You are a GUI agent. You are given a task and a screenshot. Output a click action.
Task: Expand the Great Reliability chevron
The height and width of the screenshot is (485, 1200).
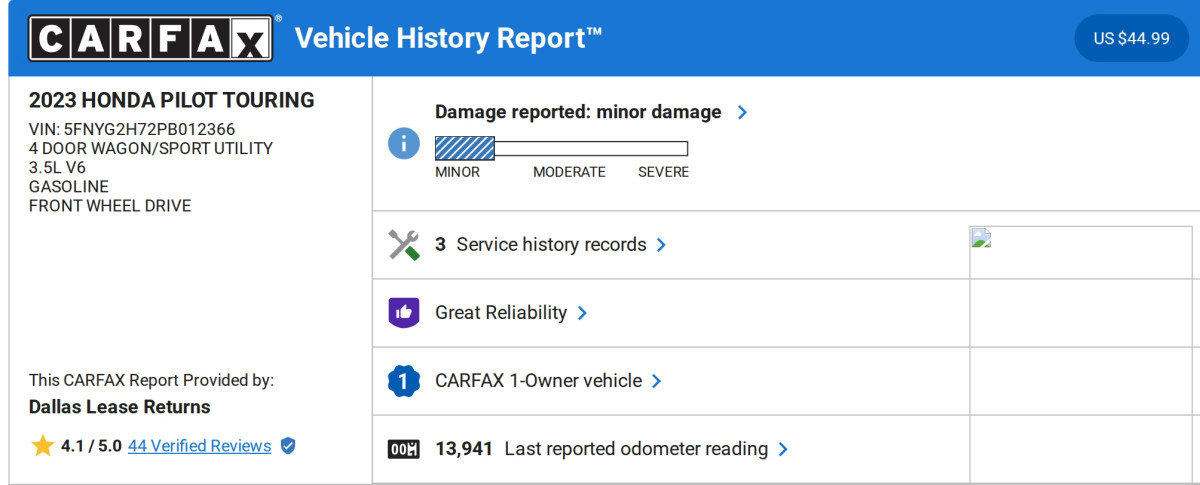point(582,313)
